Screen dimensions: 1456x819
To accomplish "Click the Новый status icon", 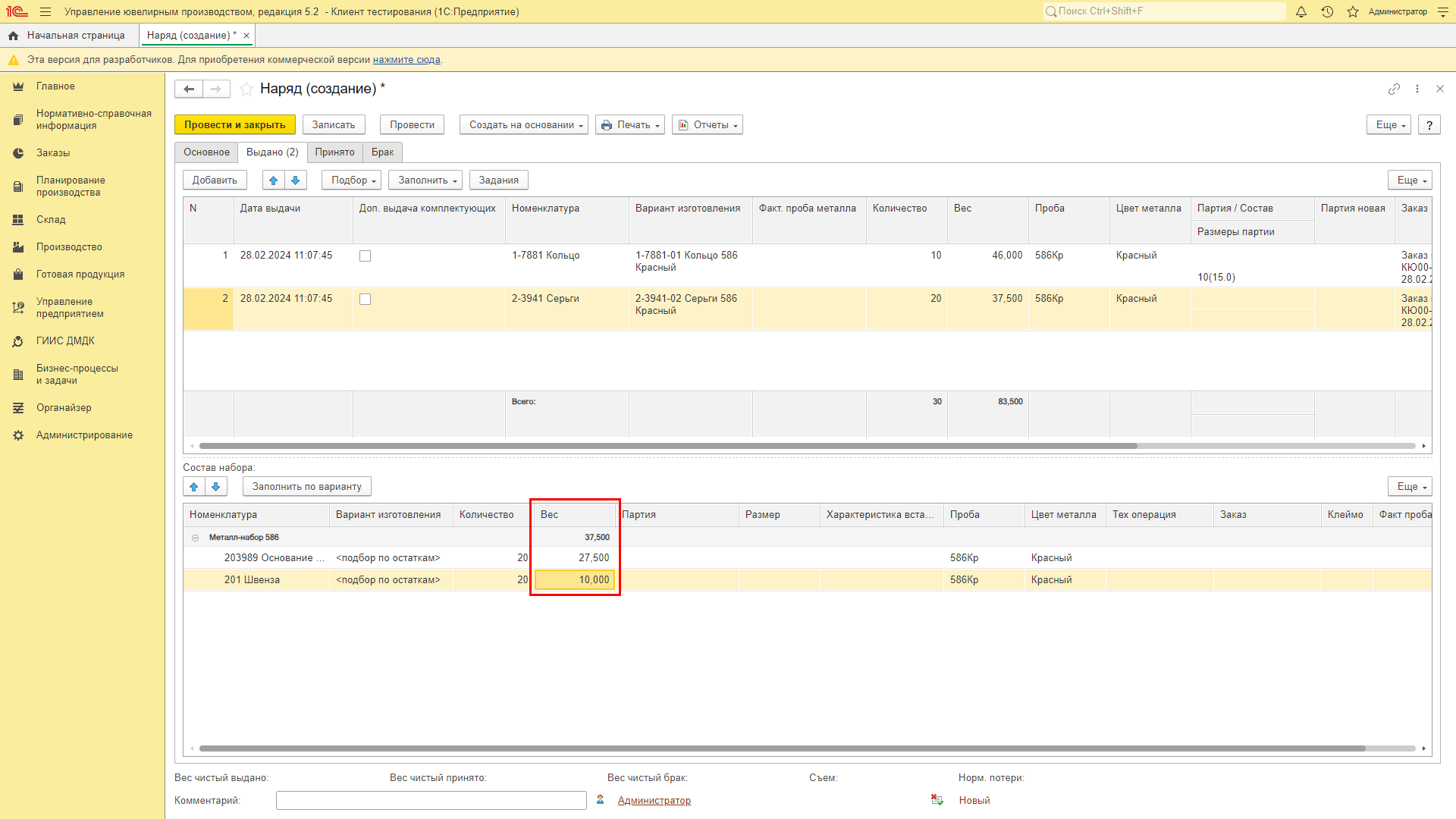I will (x=937, y=800).
